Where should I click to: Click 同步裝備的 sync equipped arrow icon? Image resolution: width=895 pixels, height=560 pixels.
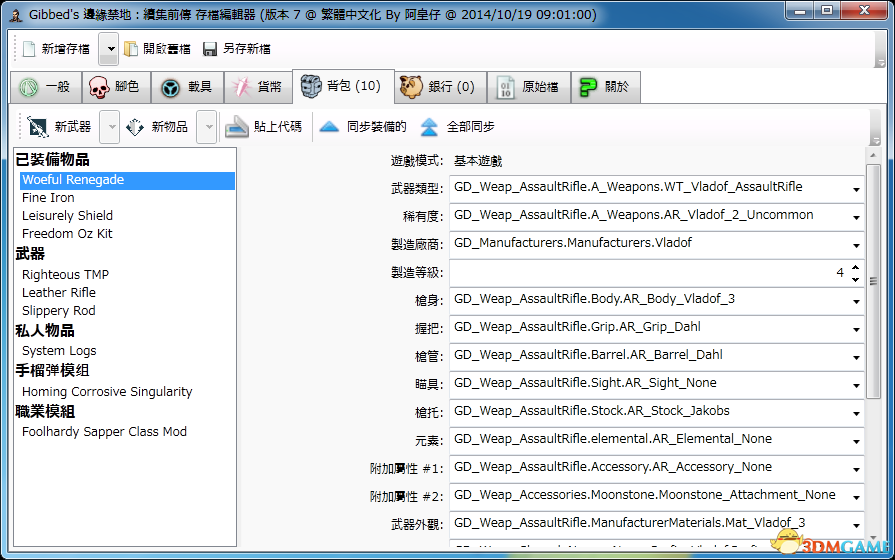pyautogui.click(x=329, y=127)
